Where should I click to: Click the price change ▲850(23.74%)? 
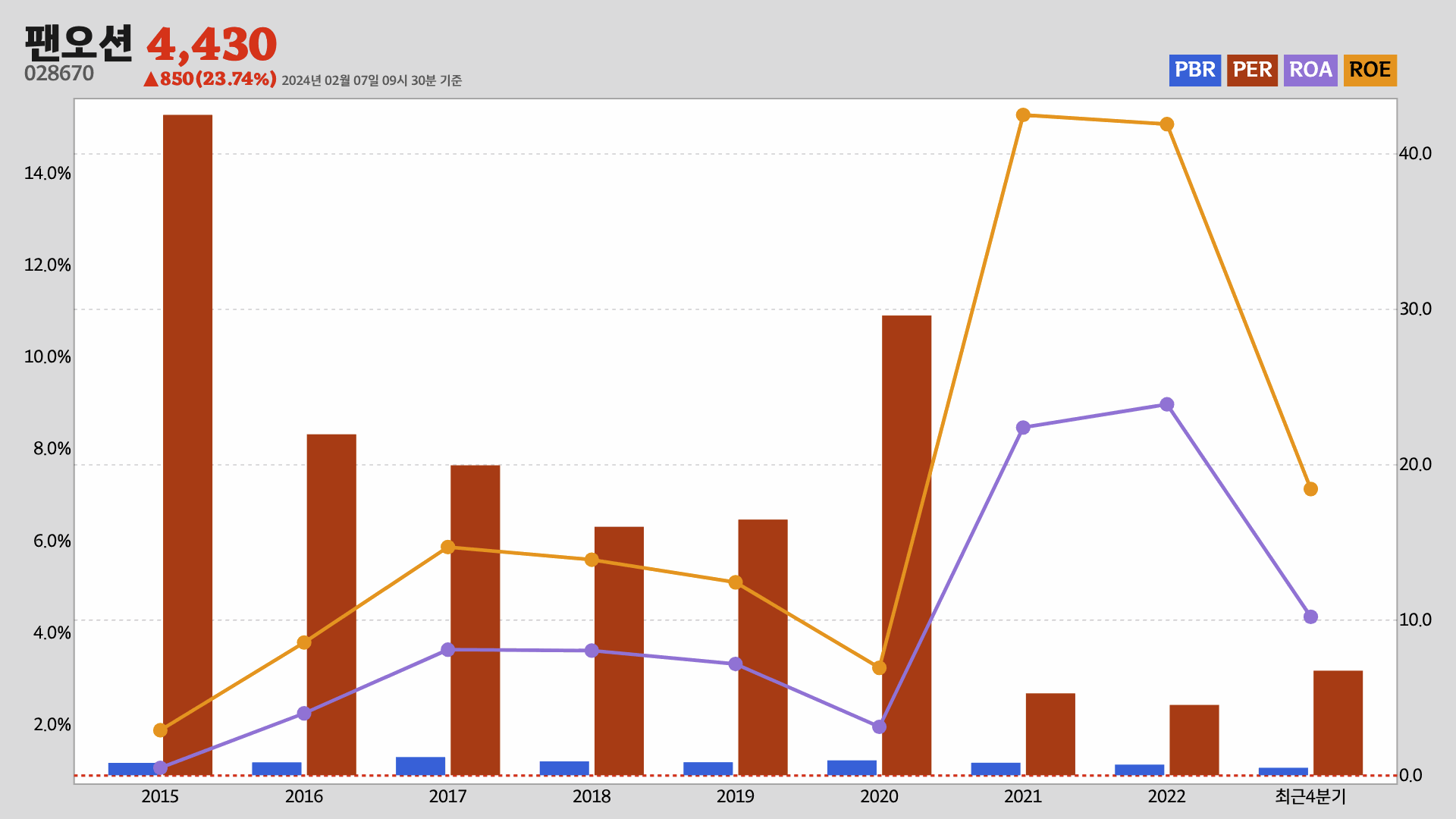210,79
